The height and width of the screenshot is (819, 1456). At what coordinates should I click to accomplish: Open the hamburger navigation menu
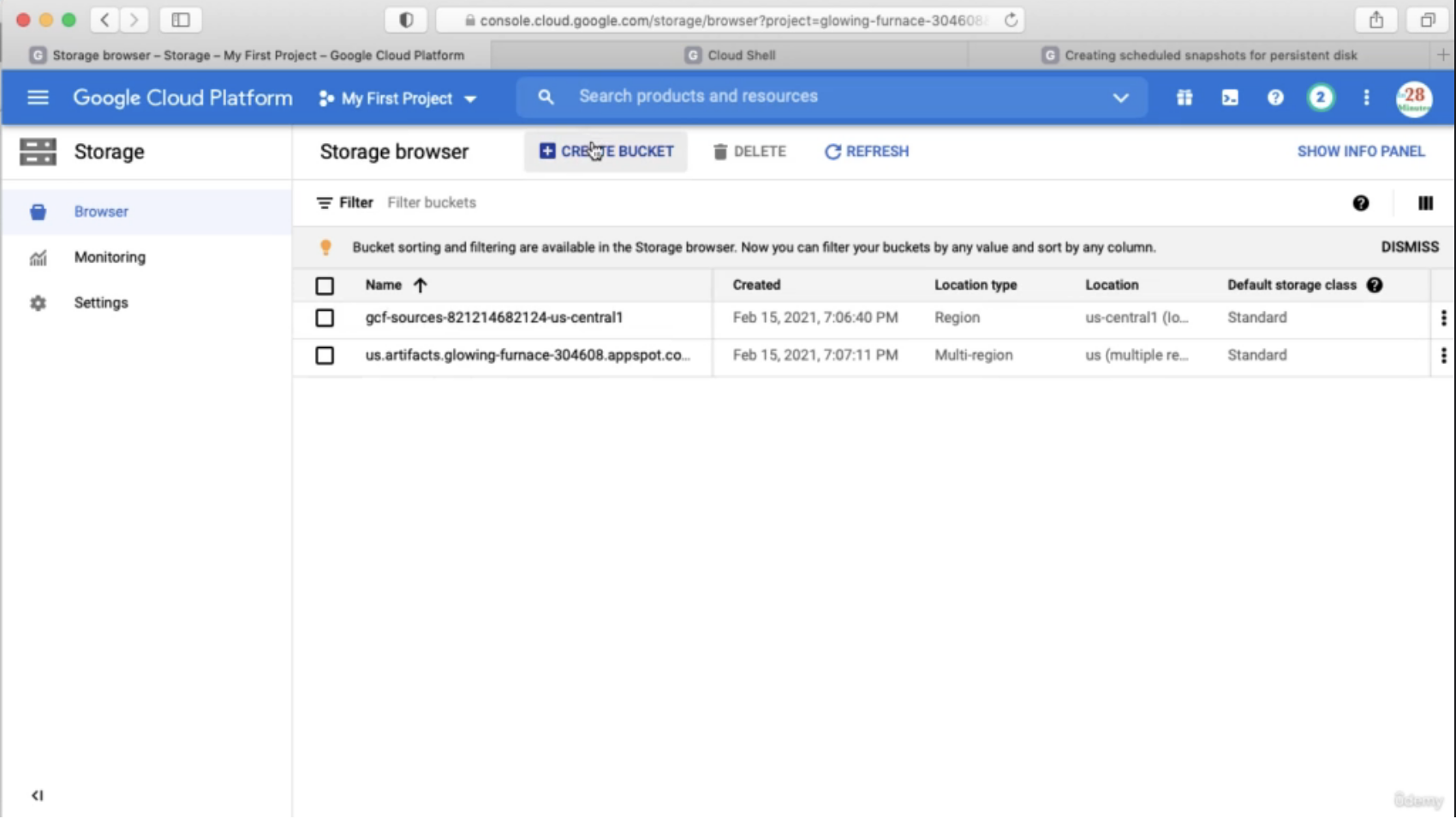(x=38, y=98)
